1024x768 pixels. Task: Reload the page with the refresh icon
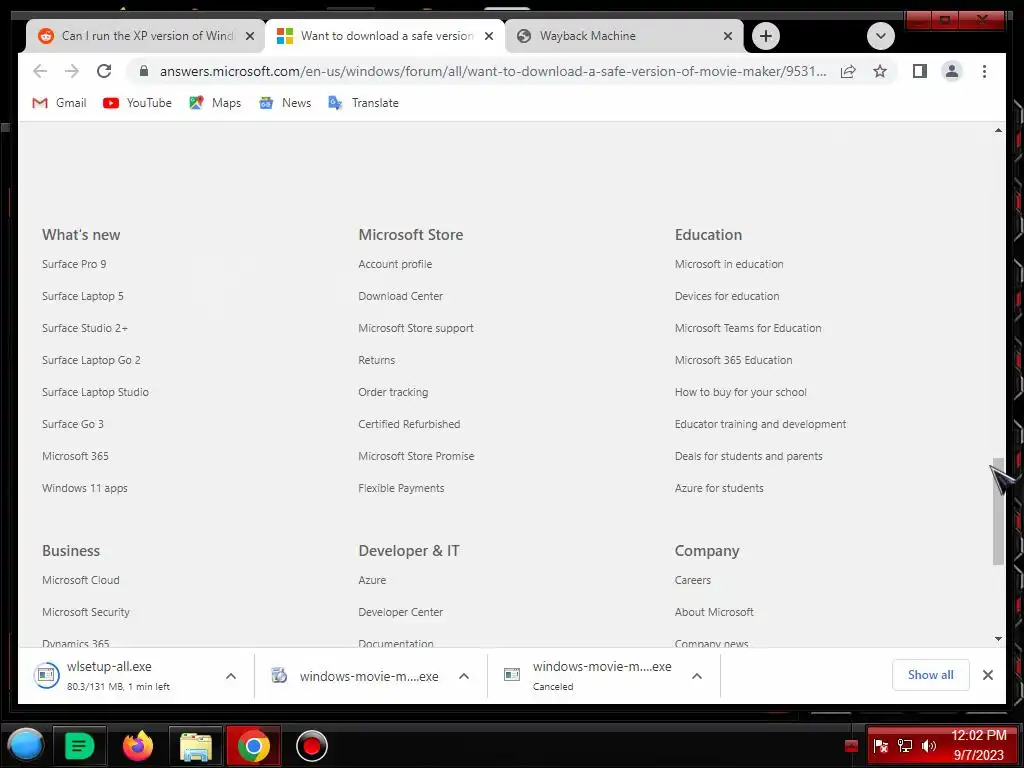[104, 71]
